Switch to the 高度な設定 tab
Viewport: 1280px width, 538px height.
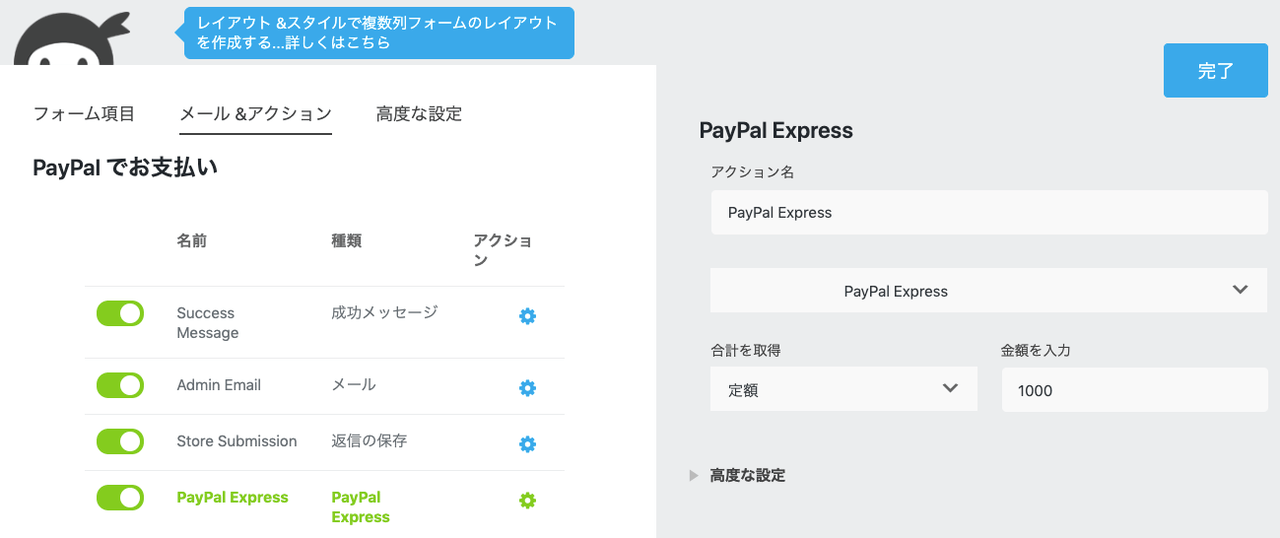[x=419, y=114]
